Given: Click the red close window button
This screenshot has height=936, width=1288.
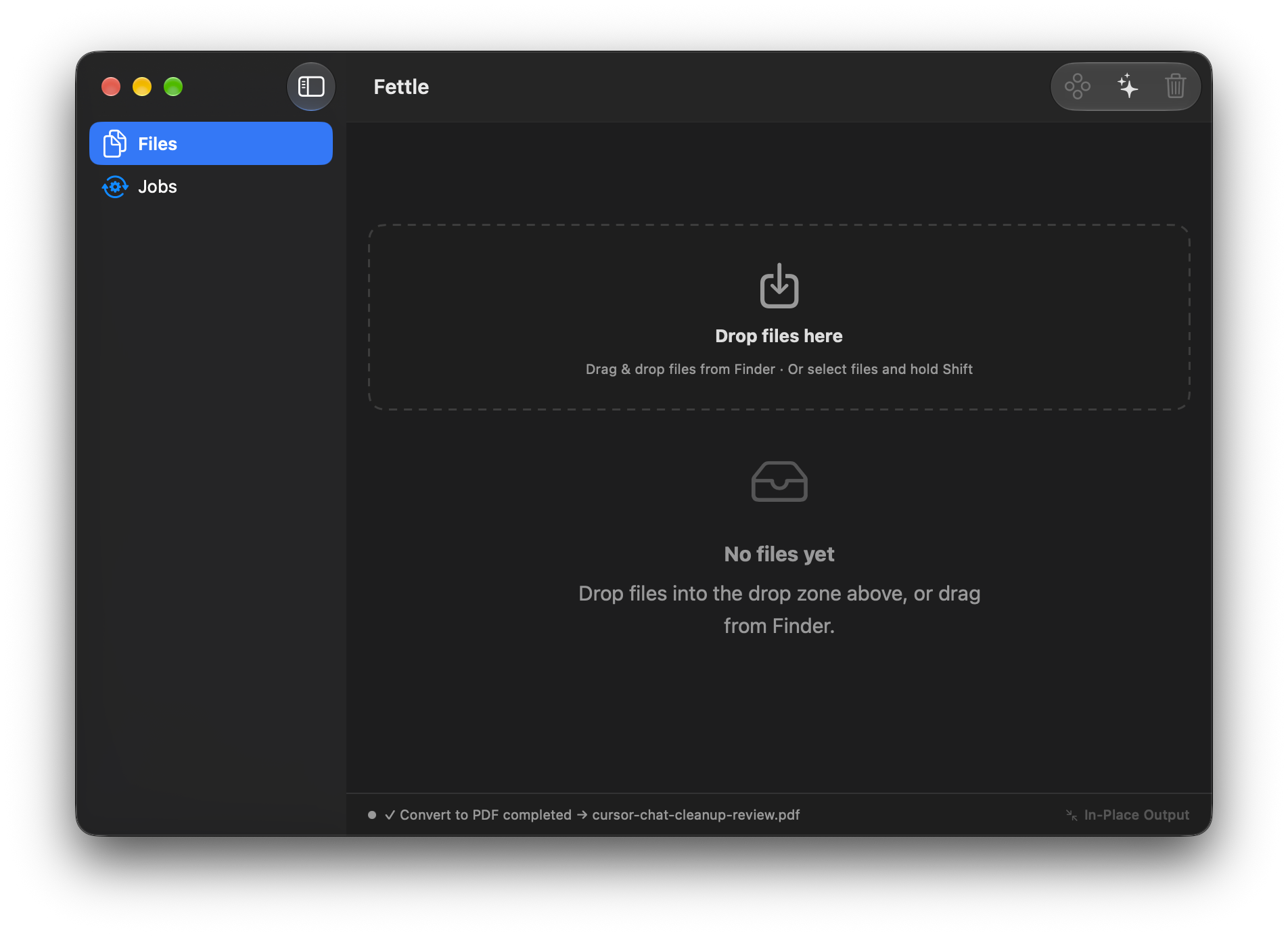Looking at the screenshot, I should [111, 87].
